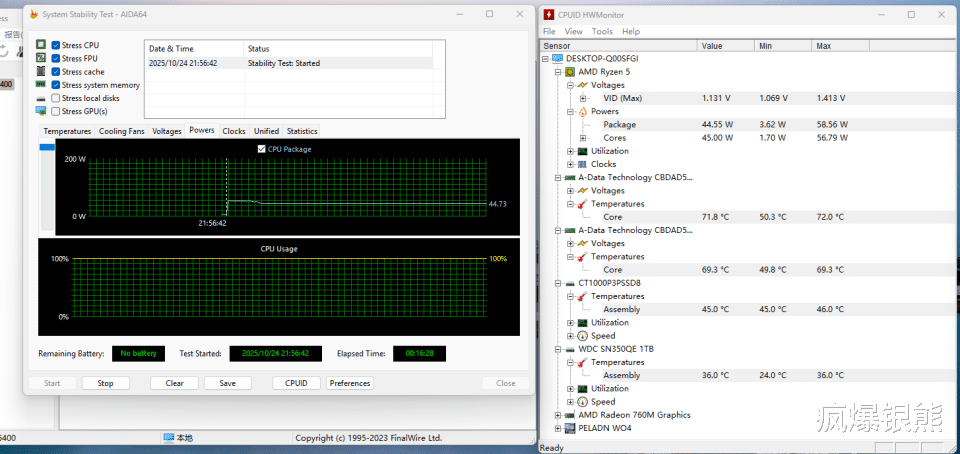The image size is (960, 454).
Task: Click the AMD Ryzen 5 Clocks icon
Action: click(582, 164)
